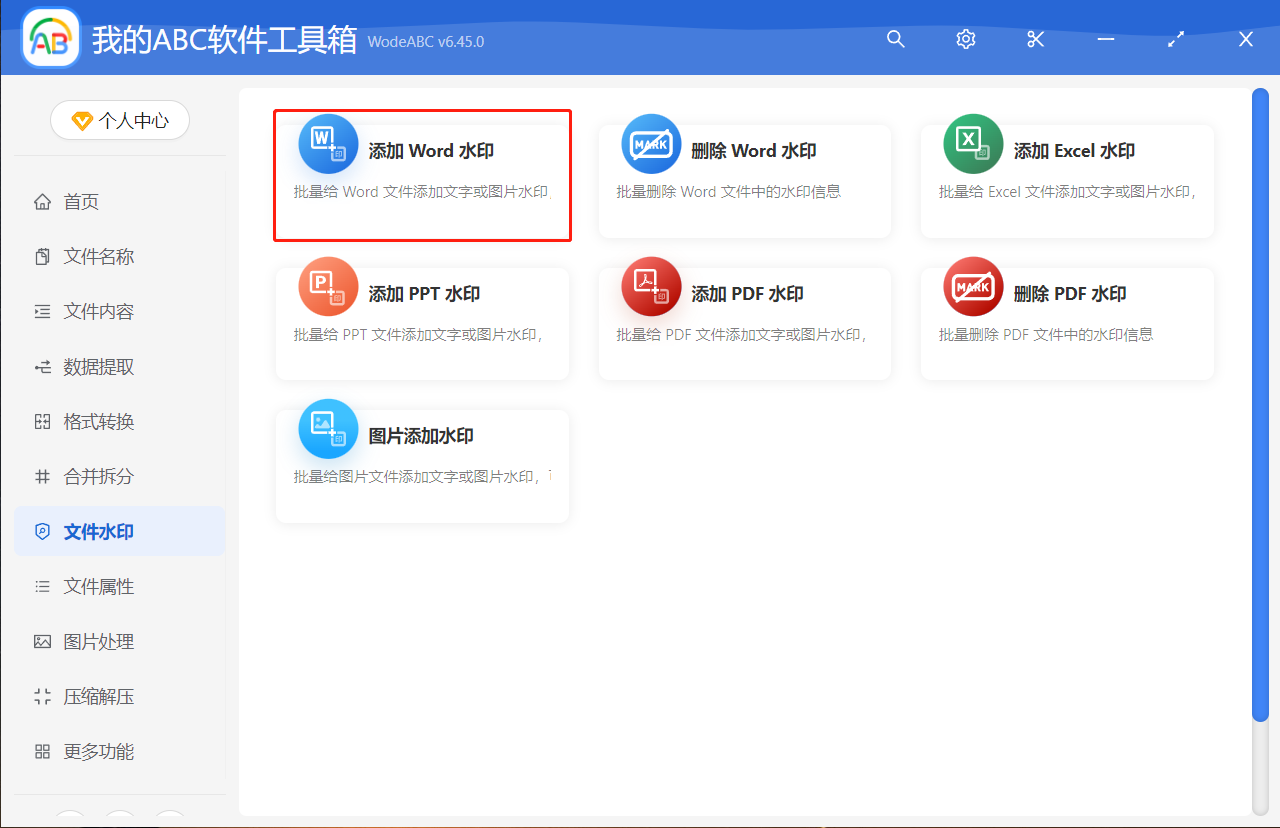1280x828 pixels.
Task: Click the scissors screenshot icon
Action: pyautogui.click(x=1035, y=39)
